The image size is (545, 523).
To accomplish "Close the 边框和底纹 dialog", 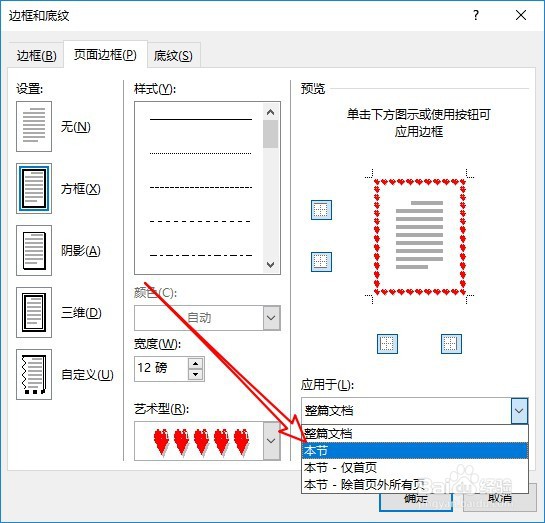I will (x=521, y=15).
